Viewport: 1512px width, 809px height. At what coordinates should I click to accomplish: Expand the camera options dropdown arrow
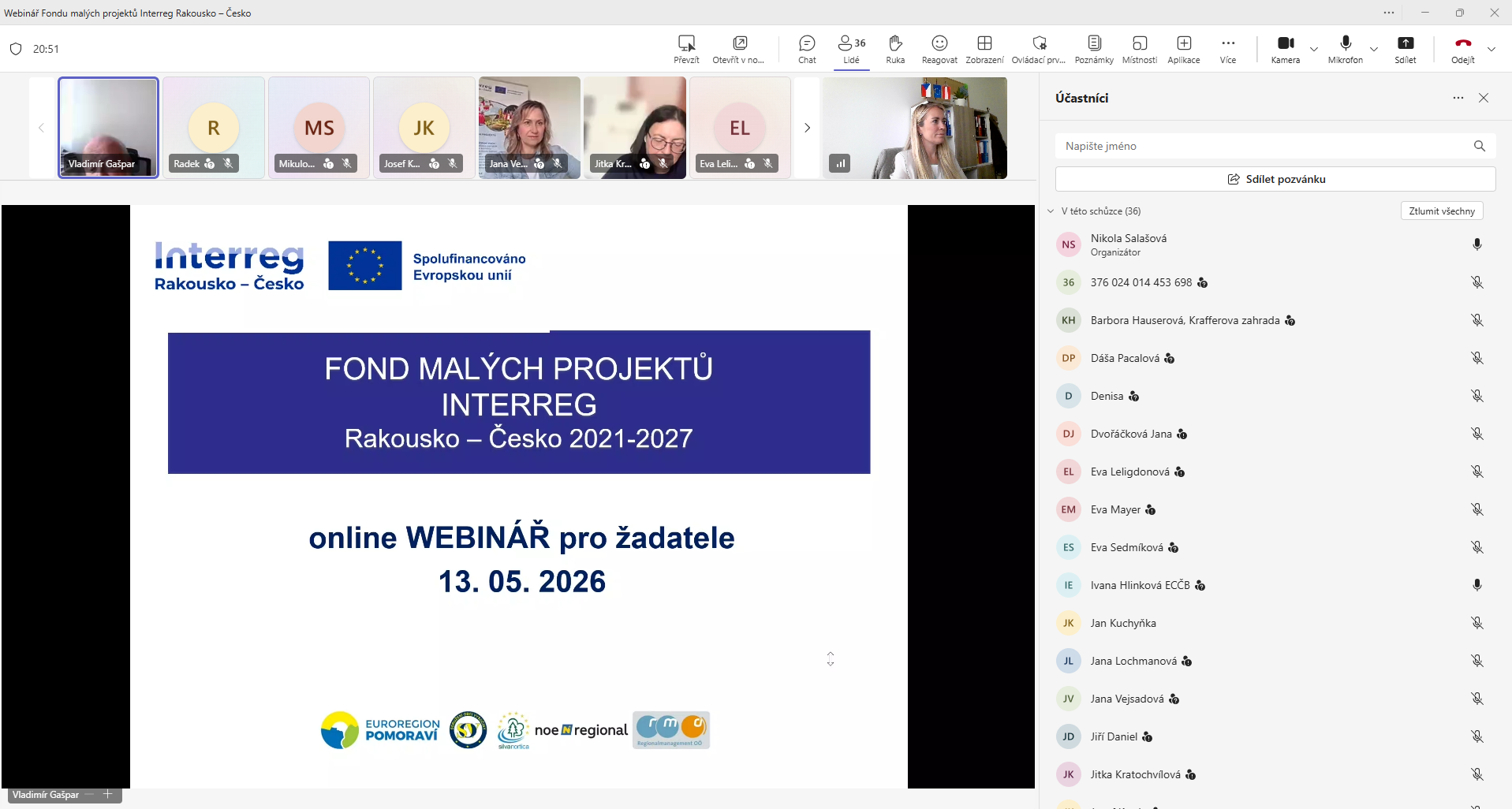[x=1314, y=49]
